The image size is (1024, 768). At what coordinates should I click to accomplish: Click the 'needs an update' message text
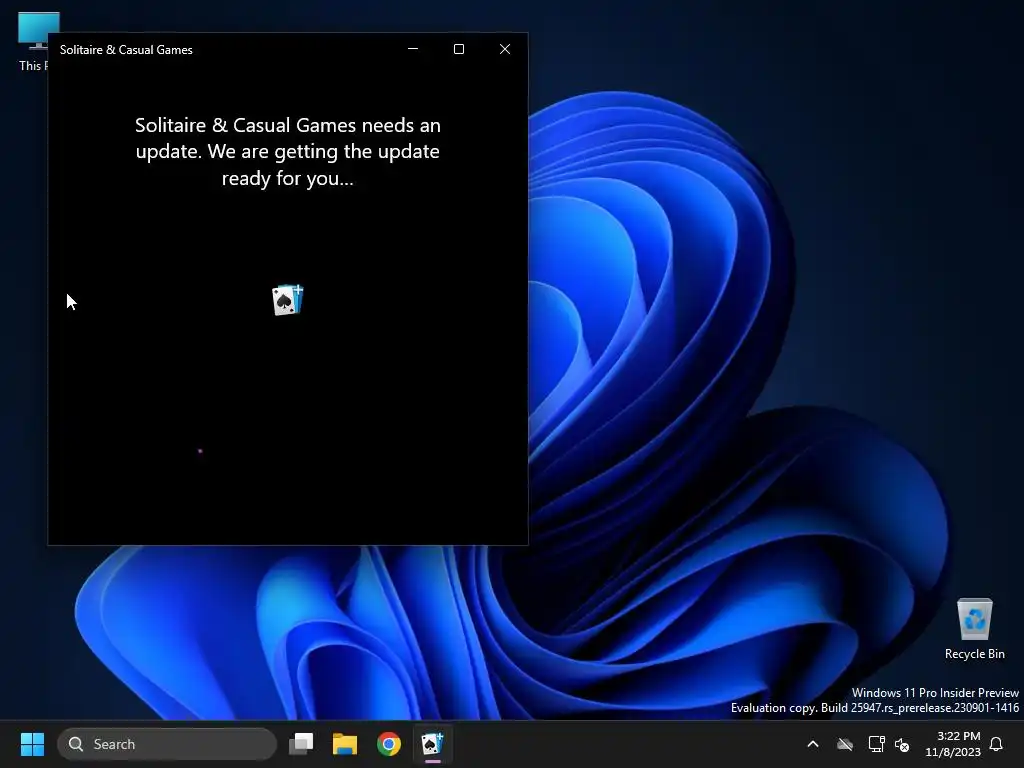pyautogui.click(x=288, y=152)
